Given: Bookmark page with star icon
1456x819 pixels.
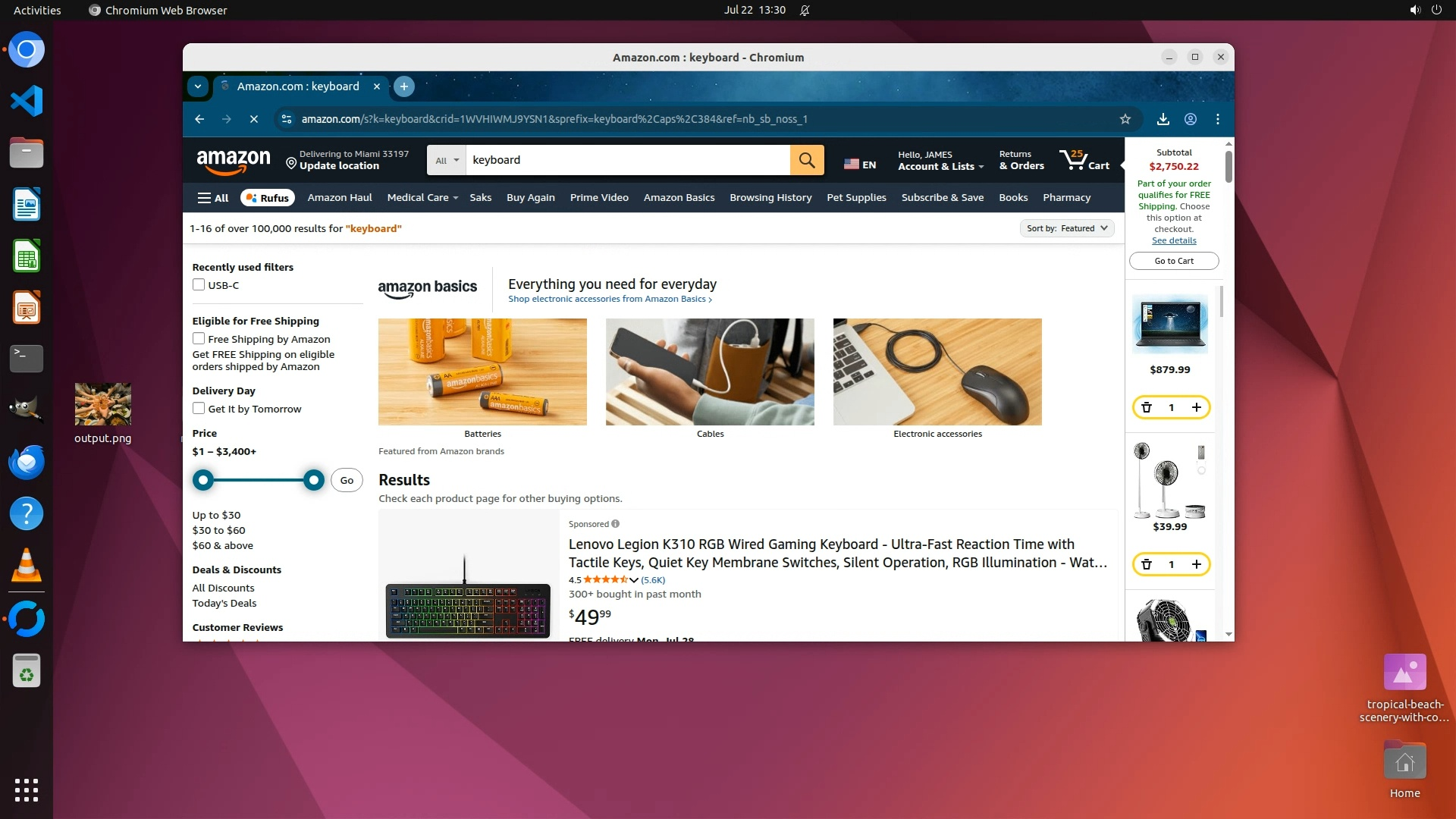Looking at the screenshot, I should coord(1125,119).
